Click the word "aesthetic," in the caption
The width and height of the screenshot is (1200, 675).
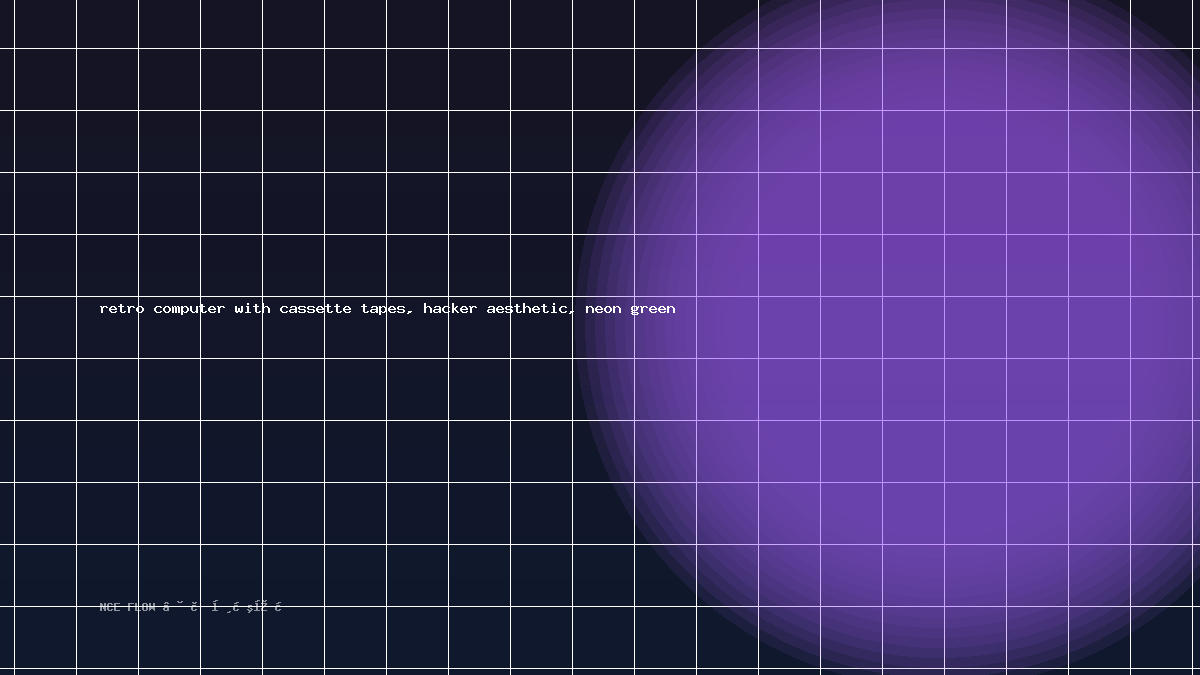coord(531,309)
